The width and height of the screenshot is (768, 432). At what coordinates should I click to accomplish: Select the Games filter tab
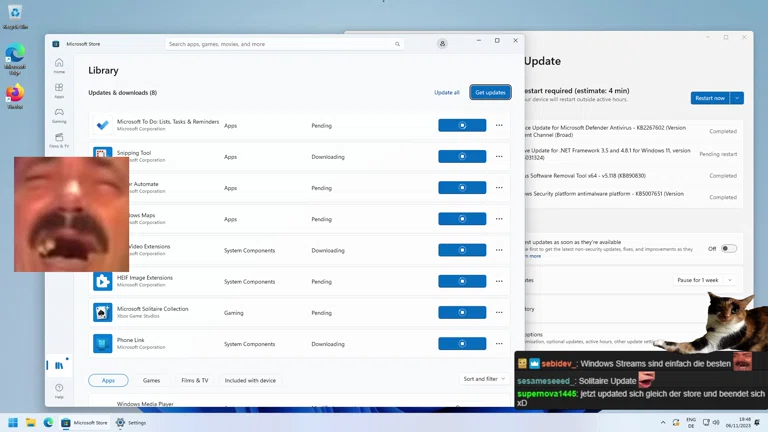tap(151, 380)
